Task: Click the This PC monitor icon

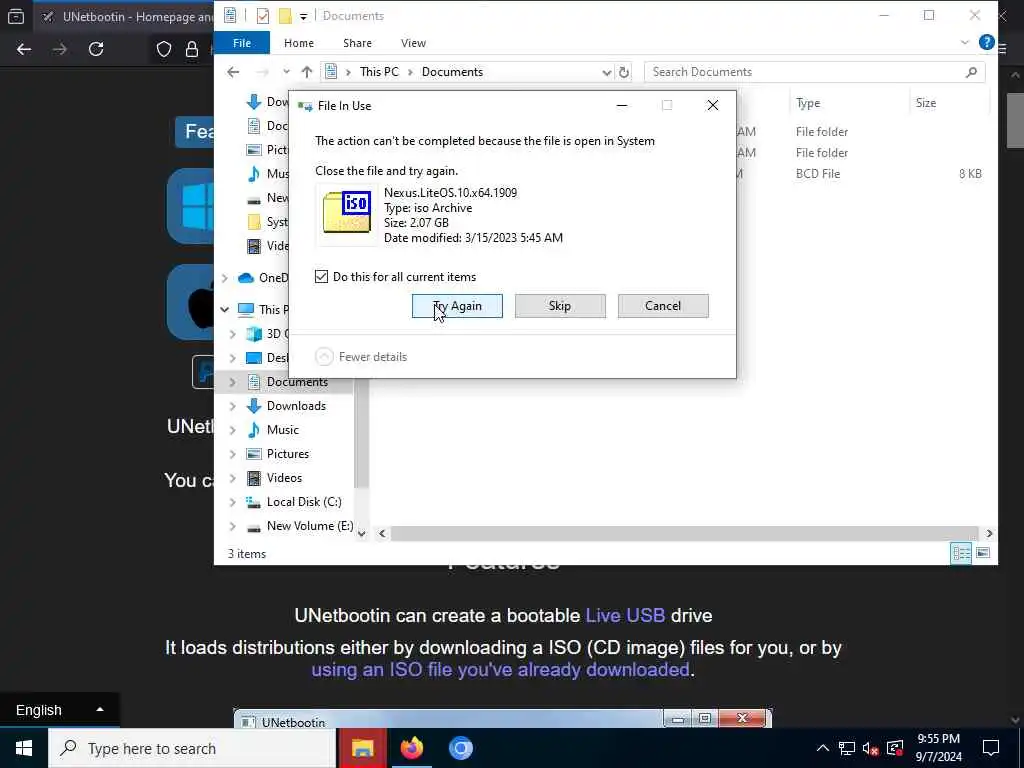Action: pyautogui.click(x=246, y=310)
